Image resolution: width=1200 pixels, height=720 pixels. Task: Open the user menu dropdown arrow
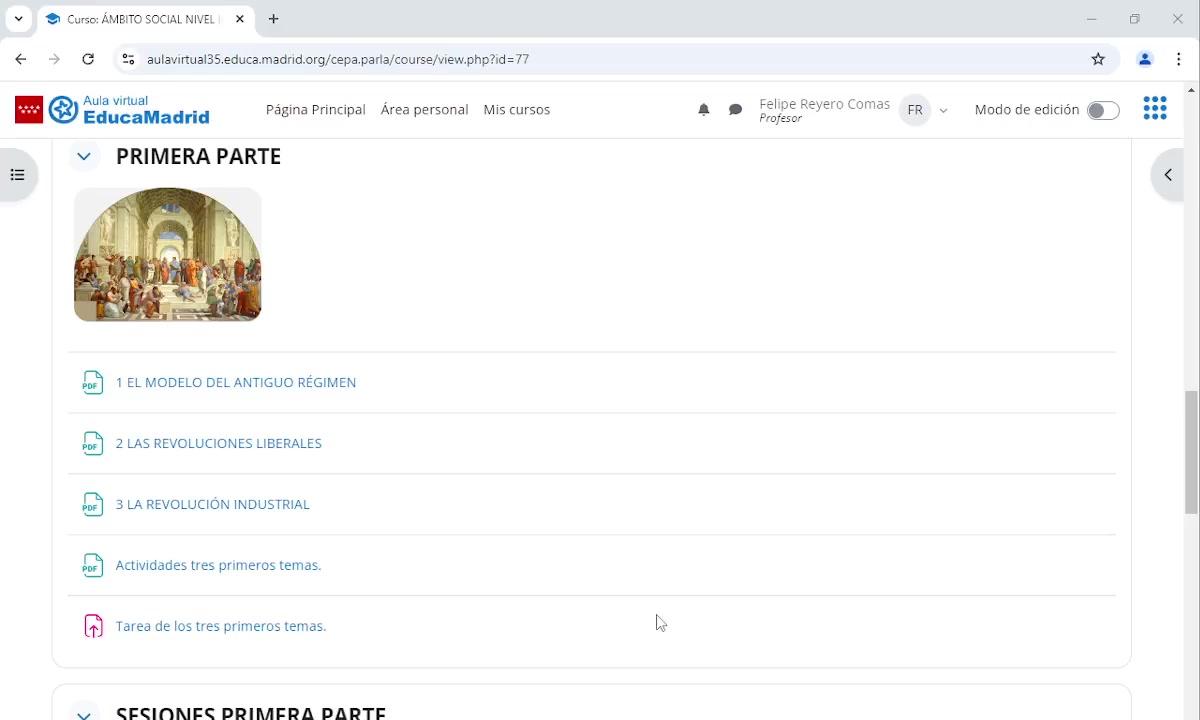coord(943,110)
